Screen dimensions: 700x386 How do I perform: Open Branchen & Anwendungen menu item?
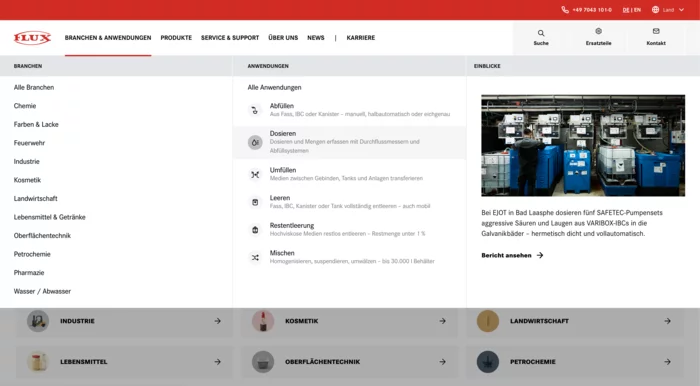click(x=108, y=38)
